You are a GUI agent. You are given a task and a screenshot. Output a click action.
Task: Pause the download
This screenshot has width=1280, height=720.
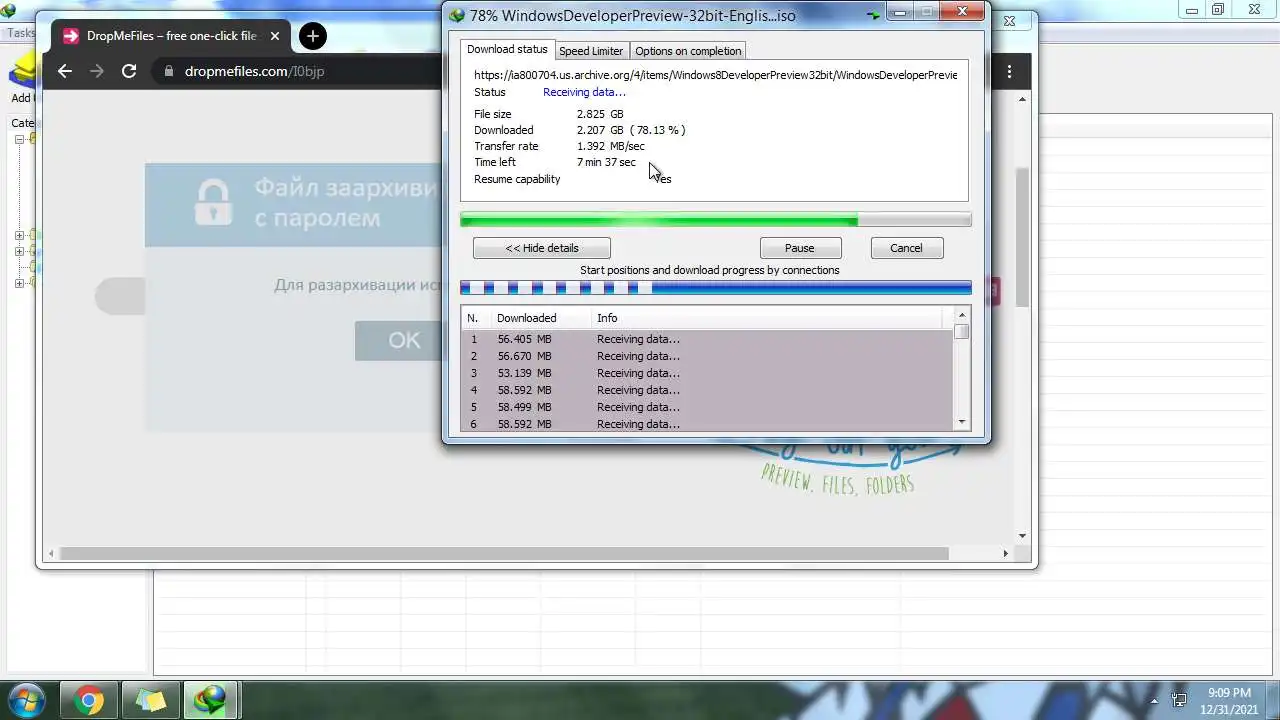tap(800, 248)
